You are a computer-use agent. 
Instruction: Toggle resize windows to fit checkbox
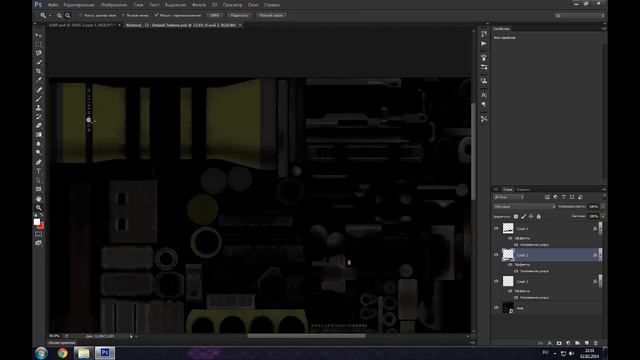80,16
